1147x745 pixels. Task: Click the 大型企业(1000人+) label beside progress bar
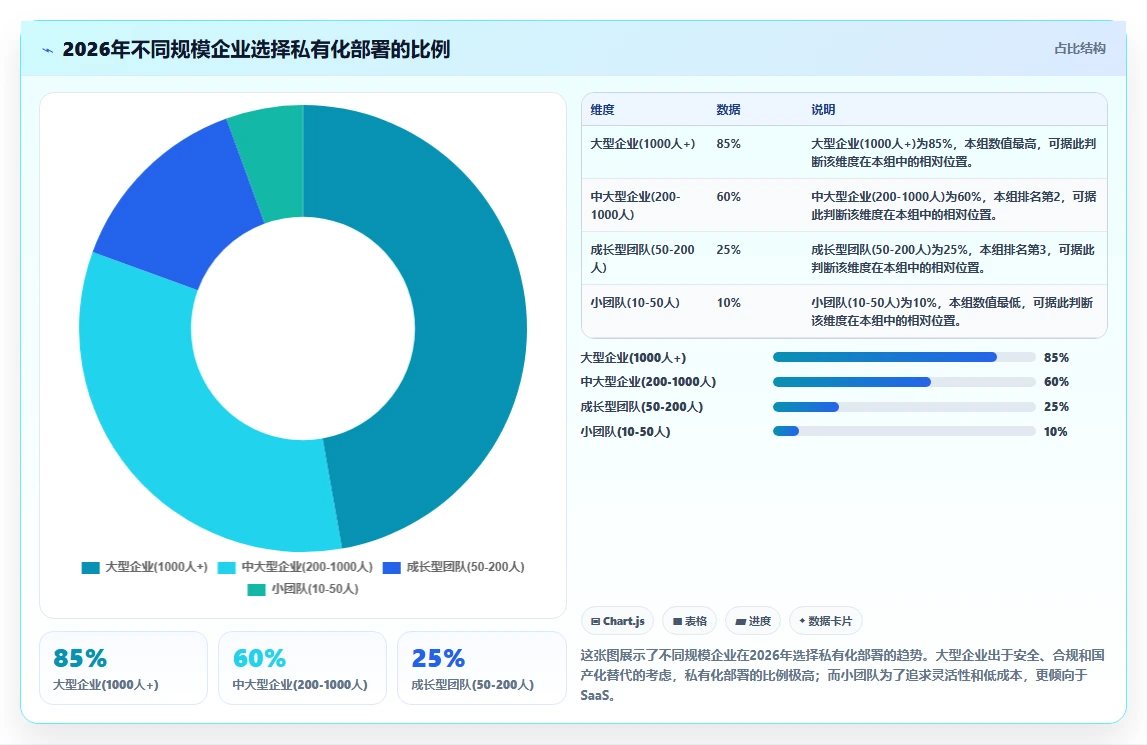[633, 358]
